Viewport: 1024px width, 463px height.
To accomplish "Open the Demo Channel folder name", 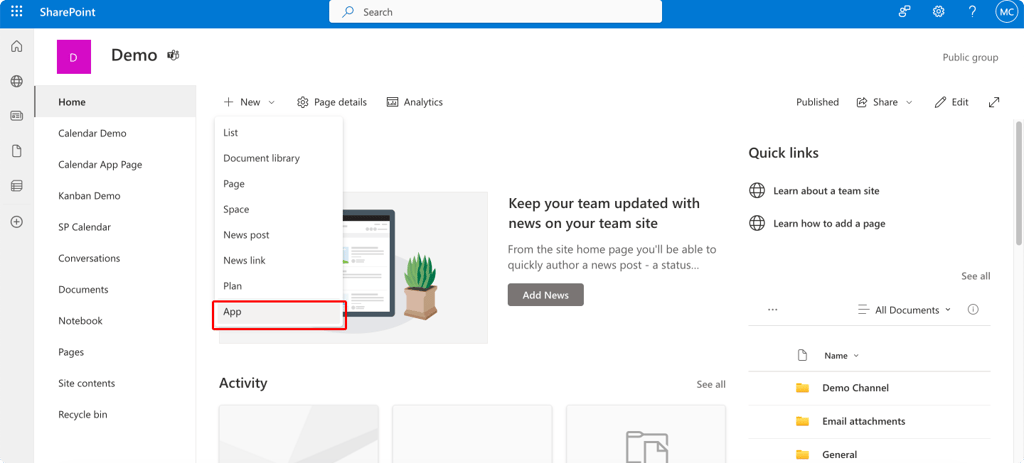I will click(x=856, y=388).
